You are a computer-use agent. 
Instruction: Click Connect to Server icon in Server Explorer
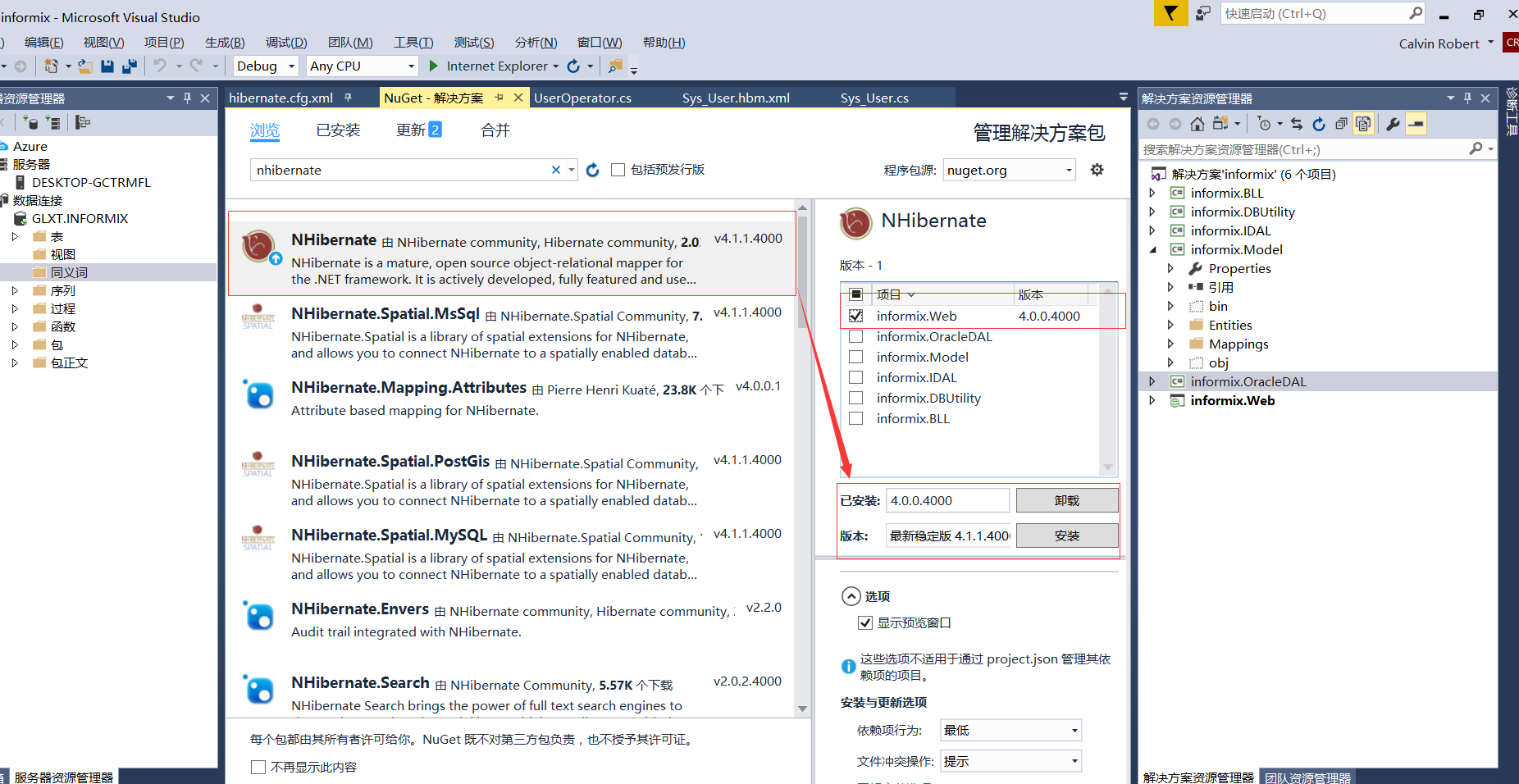tap(53, 122)
